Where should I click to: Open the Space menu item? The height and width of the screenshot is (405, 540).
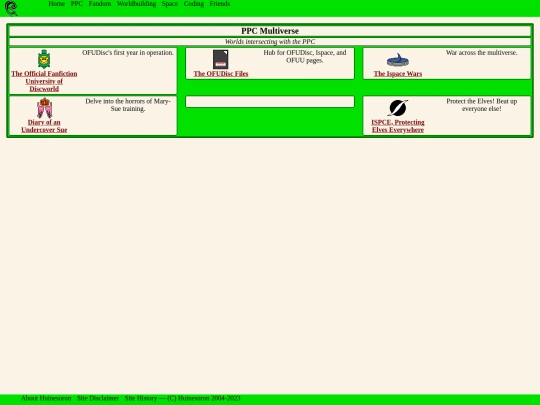tap(170, 4)
